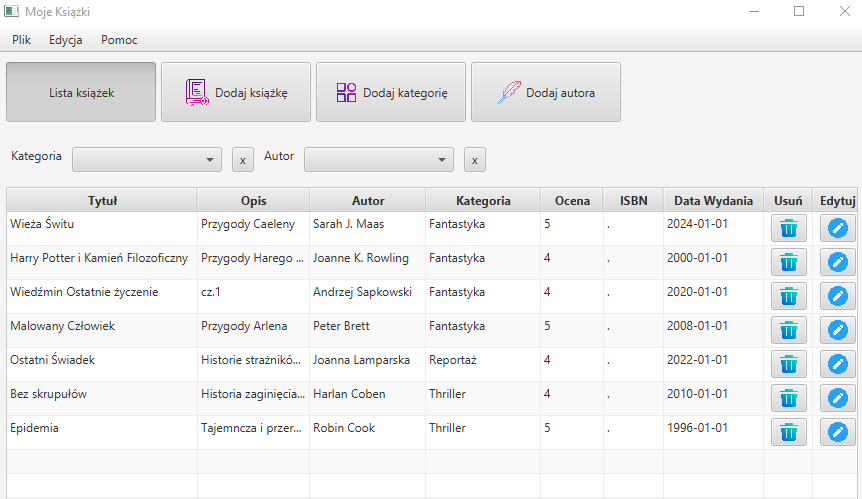Click the Dodaj kategorię button
This screenshot has width=862, height=499.
391,93
